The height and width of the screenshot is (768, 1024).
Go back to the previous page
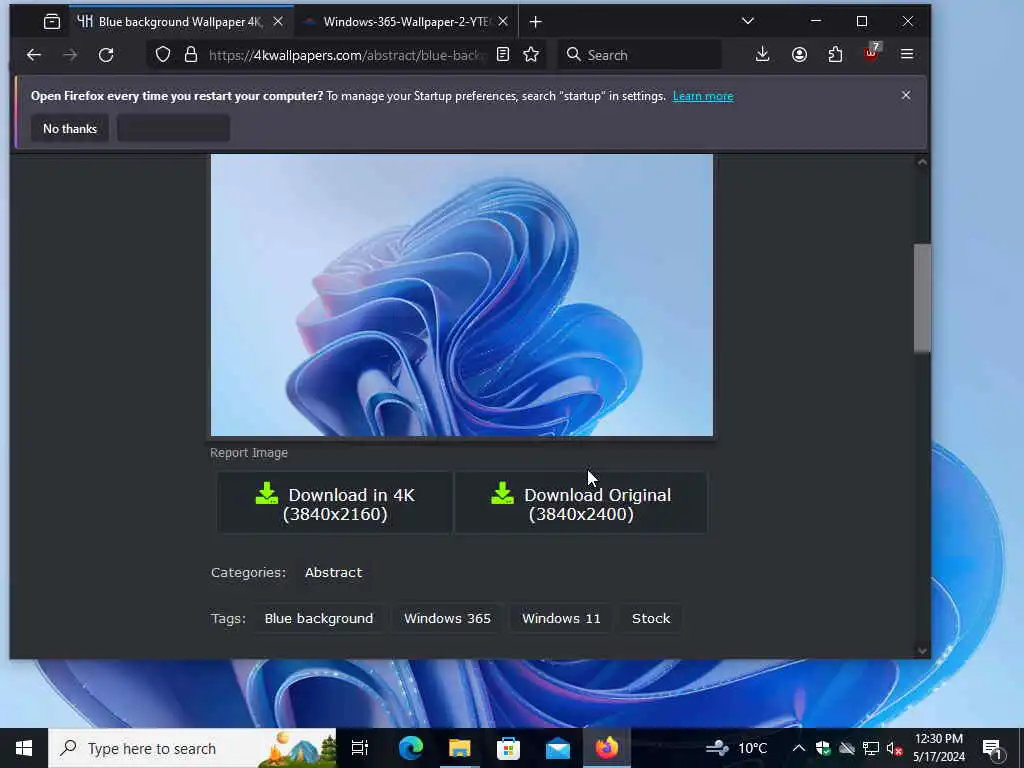point(33,55)
